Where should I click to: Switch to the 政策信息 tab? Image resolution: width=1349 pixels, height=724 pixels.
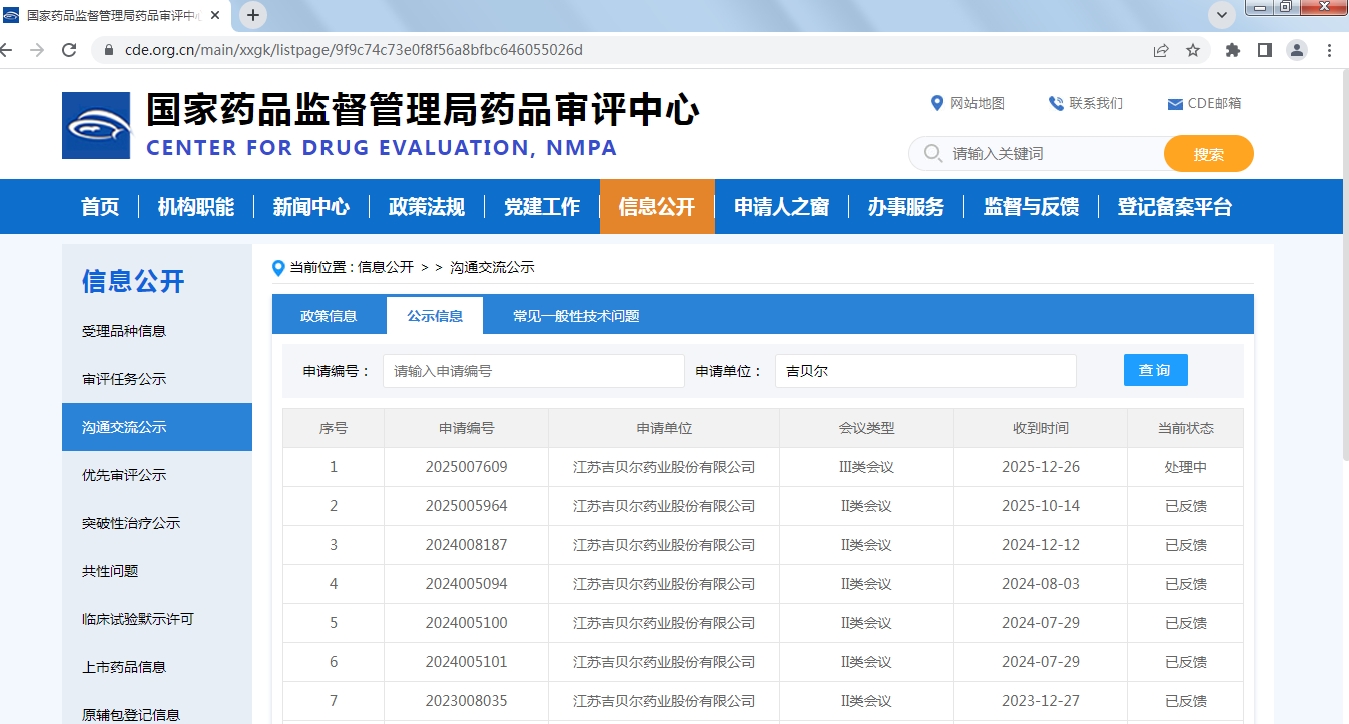point(328,316)
